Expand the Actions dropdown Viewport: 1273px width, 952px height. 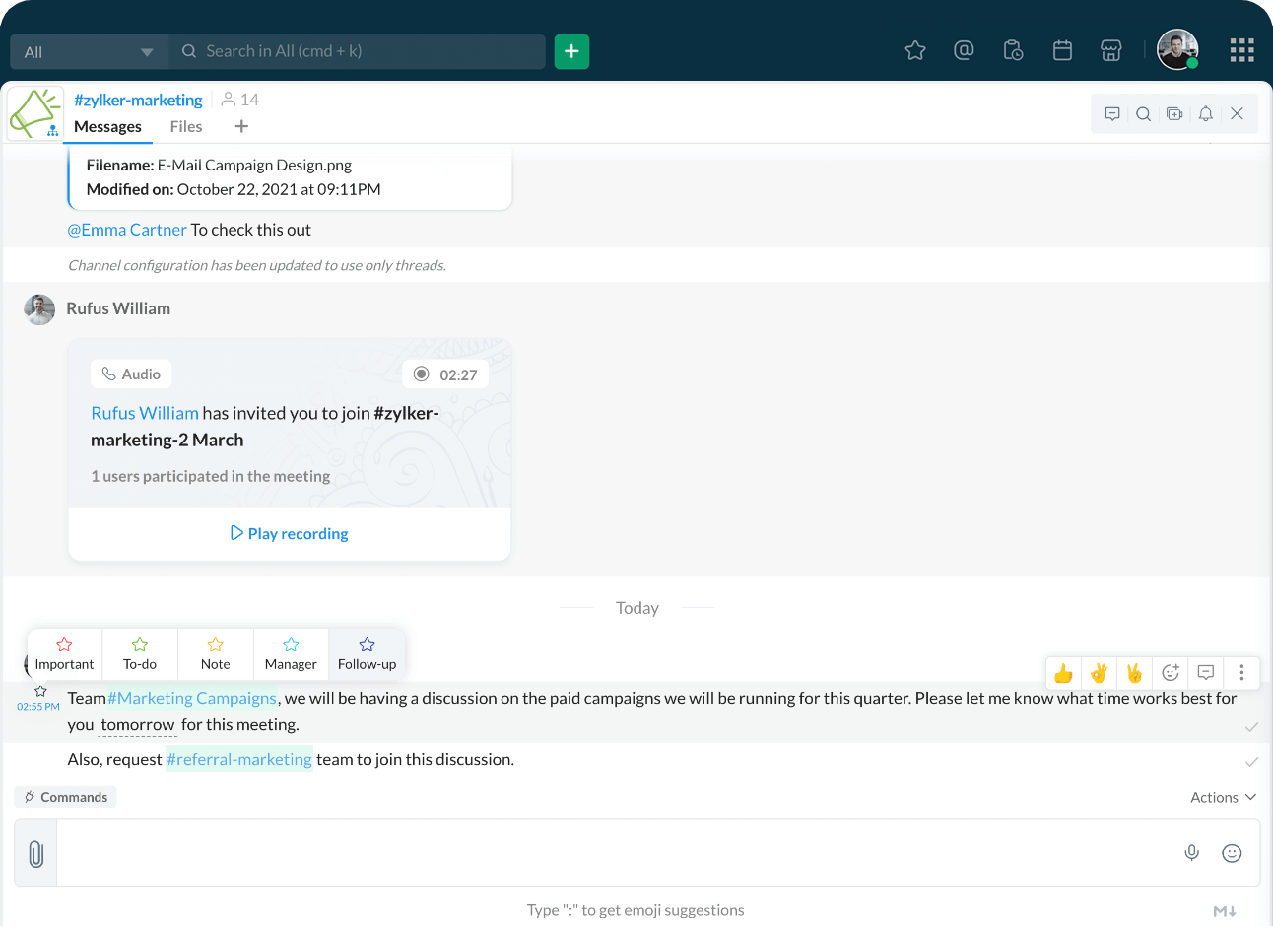[1223, 797]
